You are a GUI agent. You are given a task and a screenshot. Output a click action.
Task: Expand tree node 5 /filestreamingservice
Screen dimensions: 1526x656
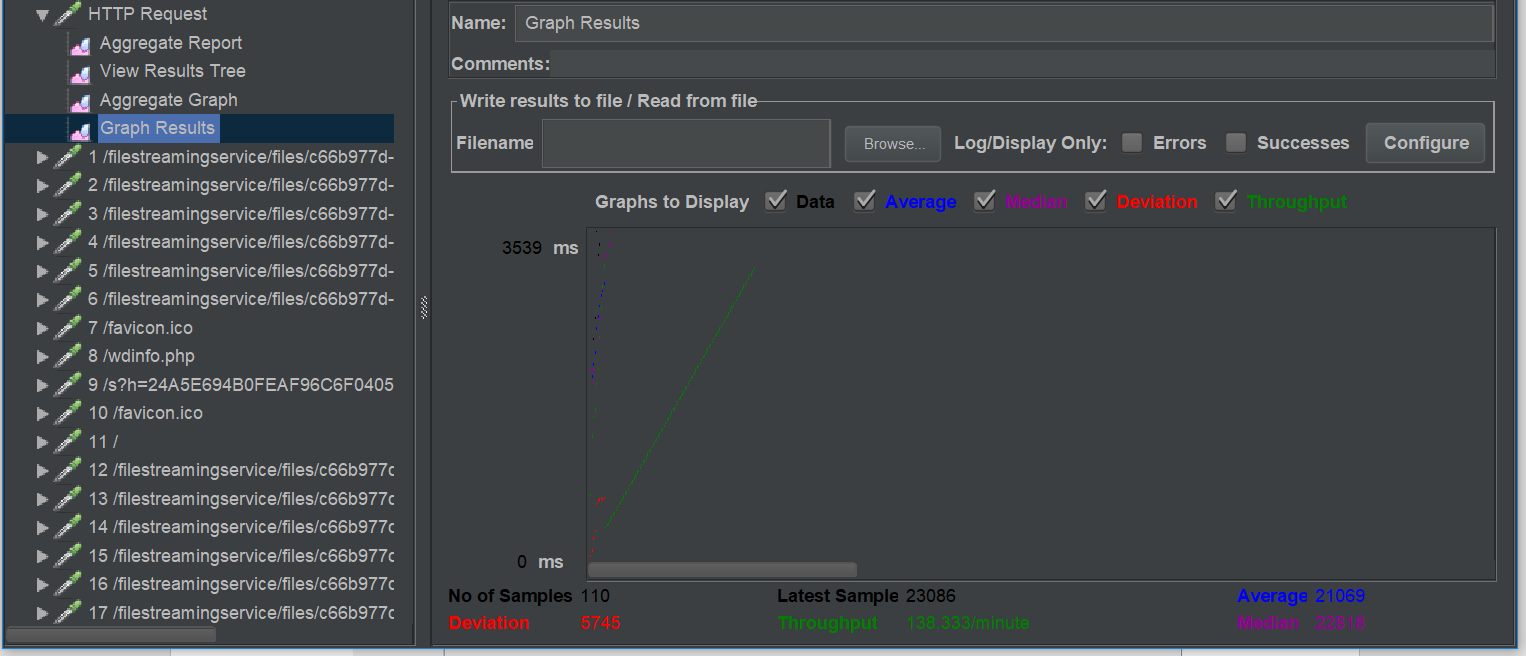(x=42, y=271)
